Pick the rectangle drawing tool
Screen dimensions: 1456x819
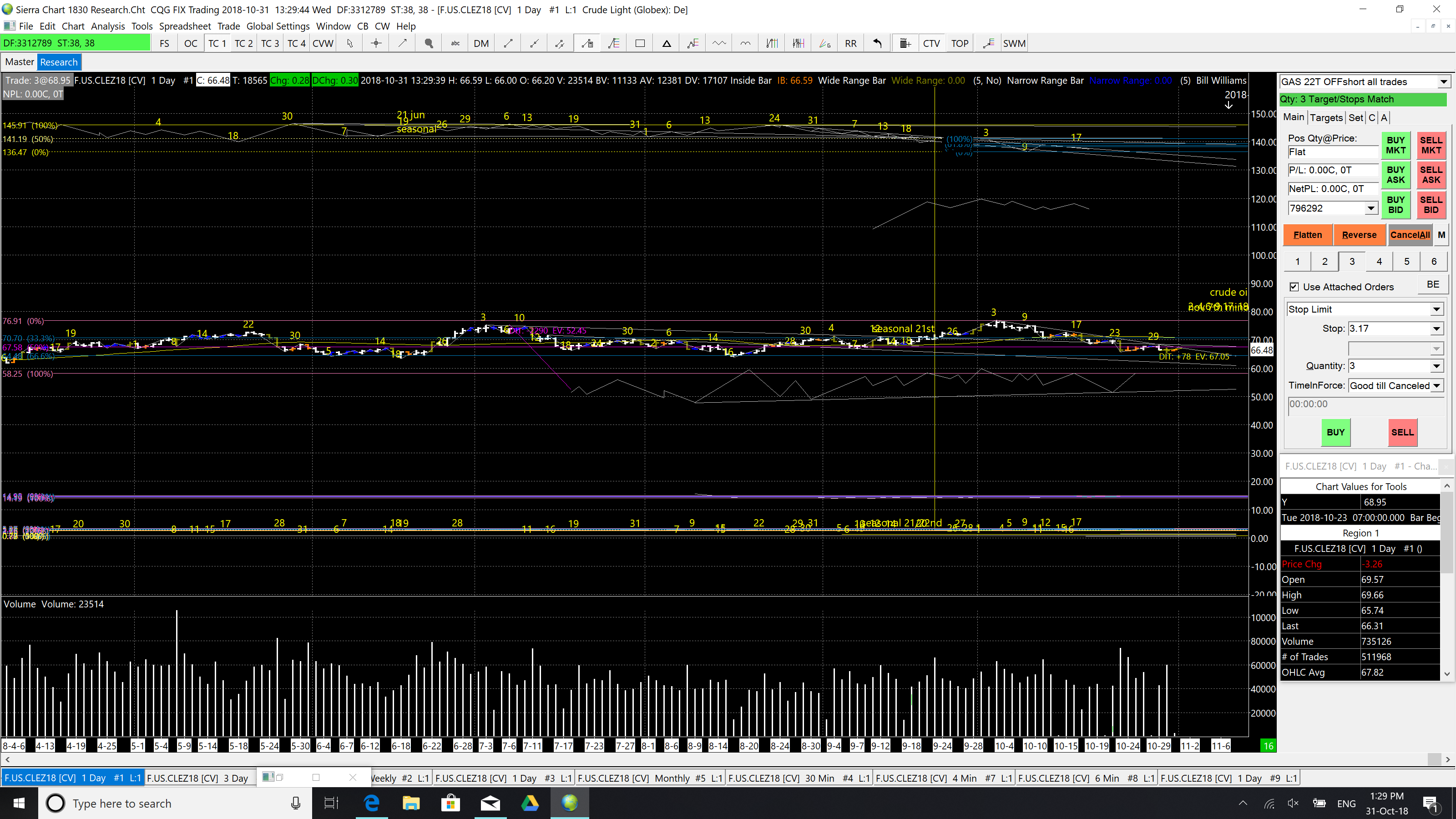(640, 44)
